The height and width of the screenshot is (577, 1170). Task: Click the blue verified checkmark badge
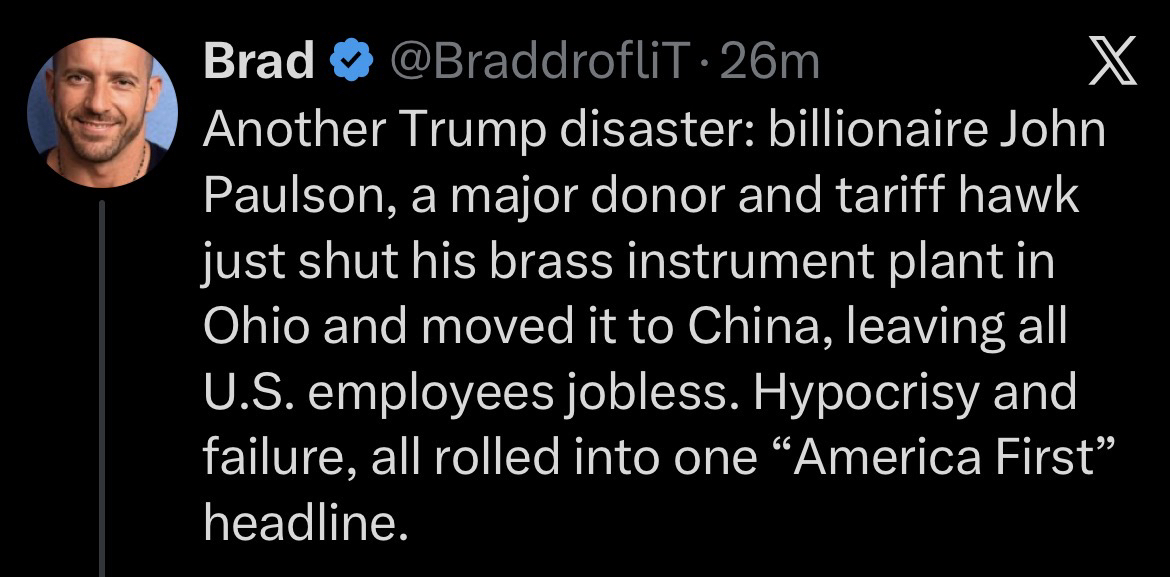pos(346,64)
